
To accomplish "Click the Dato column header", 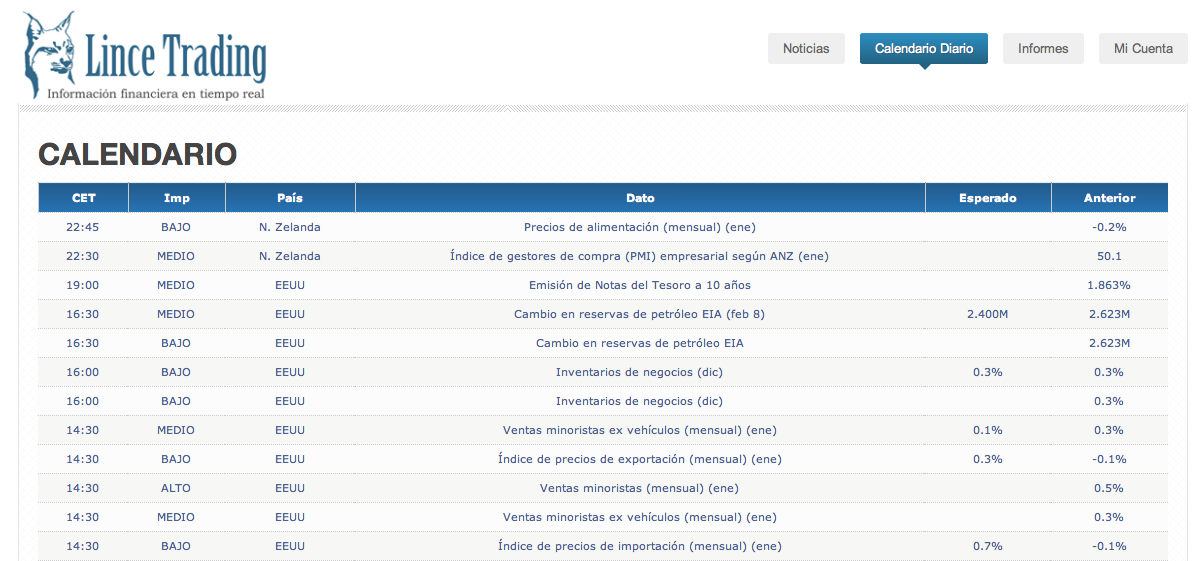I will [x=640, y=198].
